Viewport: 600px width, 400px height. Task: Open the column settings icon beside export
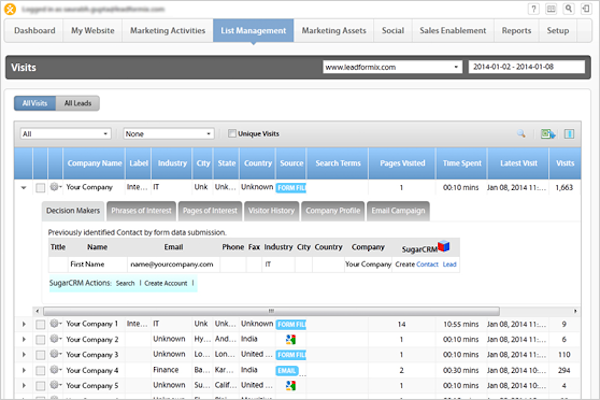568,133
